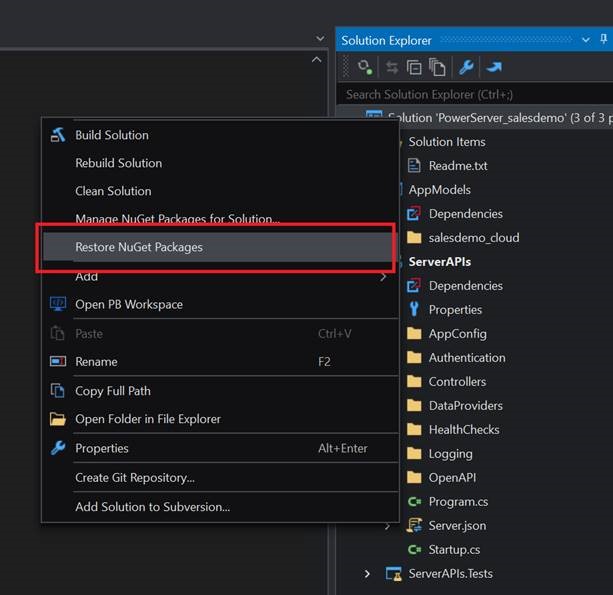Click the pending changes filter toolbar icon
613x595 pixels.
[365, 67]
